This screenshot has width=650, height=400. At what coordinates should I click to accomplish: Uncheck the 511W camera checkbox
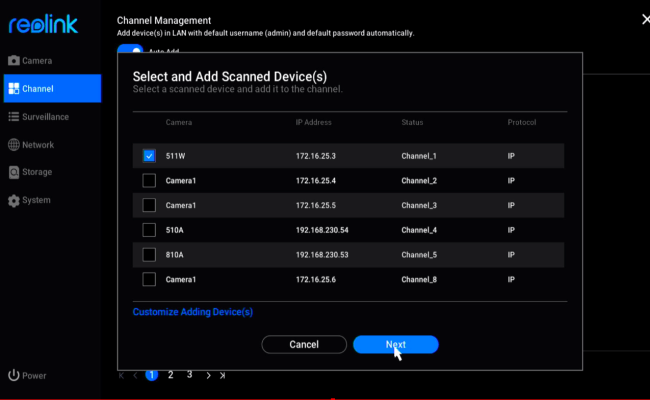pyautogui.click(x=149, y=156)
